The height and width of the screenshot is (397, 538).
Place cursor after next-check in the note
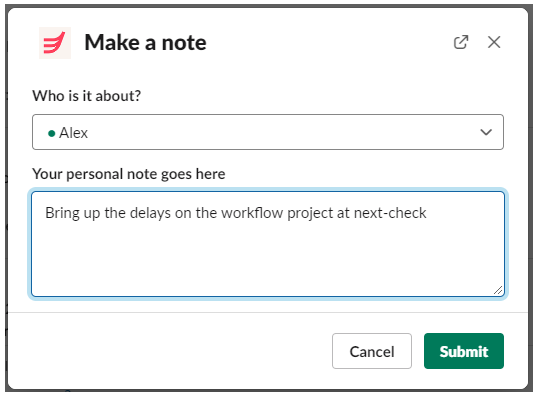tap(427, 213)
